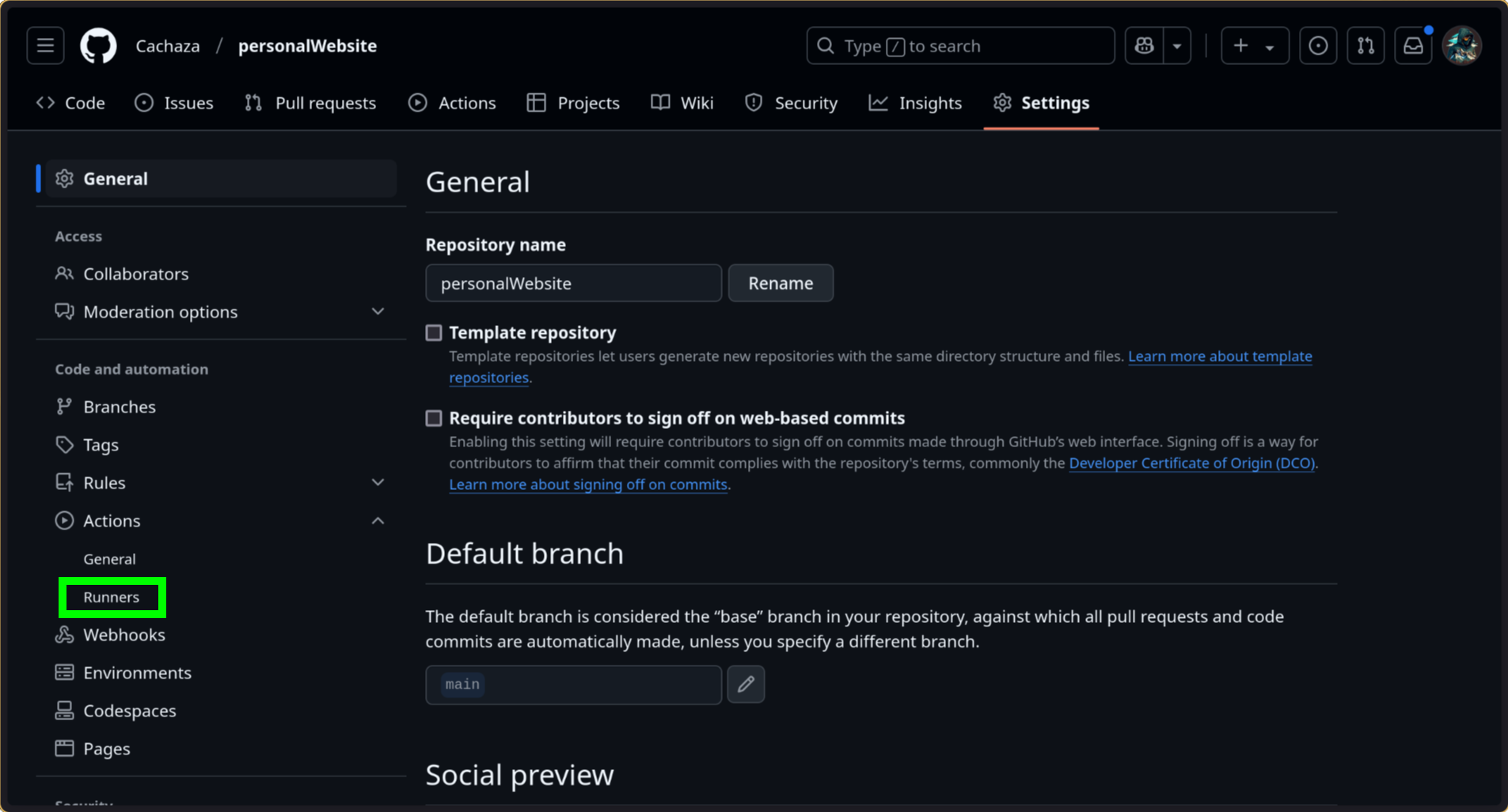Switch to the Insights tab
This screenshot has width=1508, height=812.
point(915,103)
